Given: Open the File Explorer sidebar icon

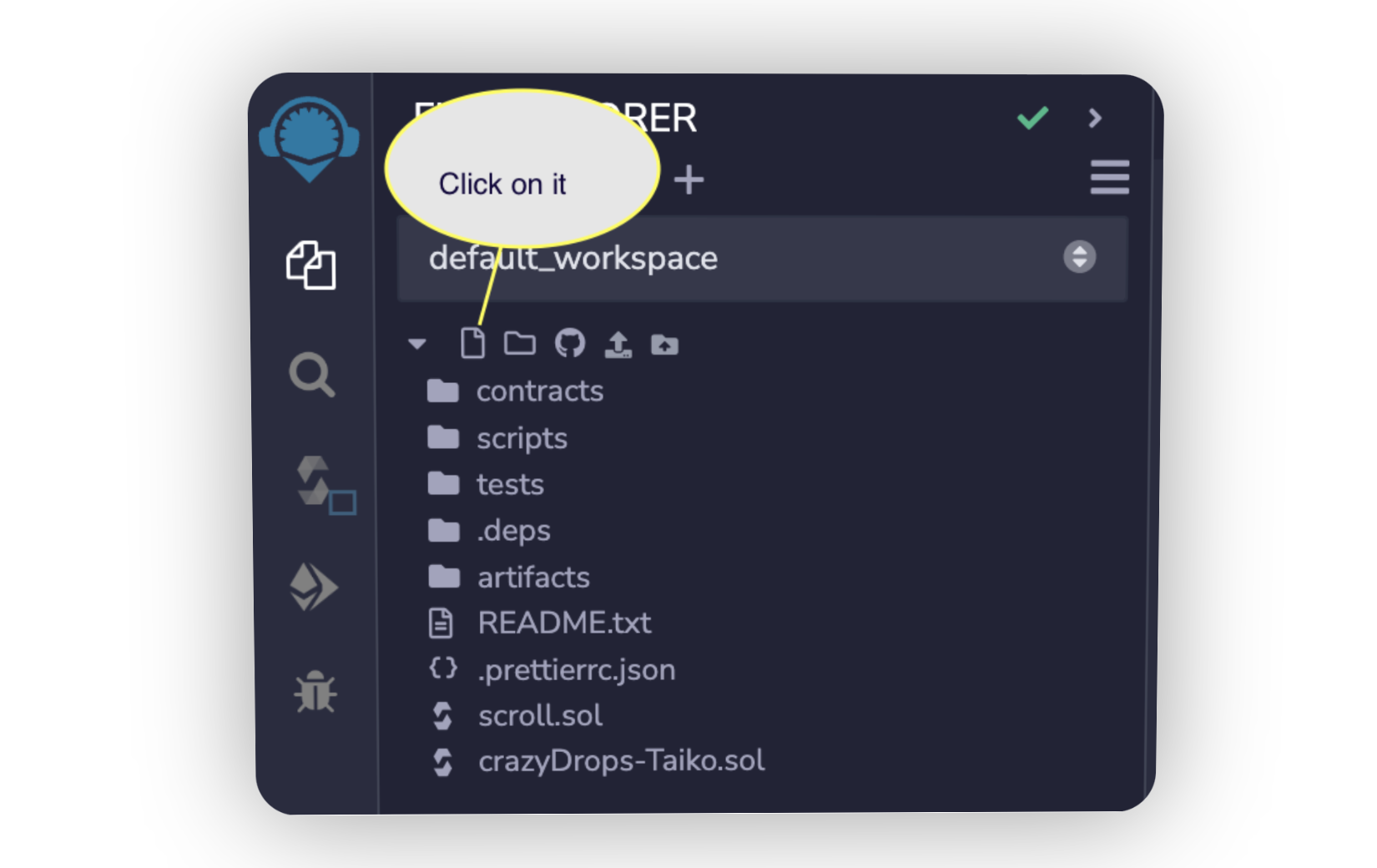Looking at the screenshot, I should 311,265.
